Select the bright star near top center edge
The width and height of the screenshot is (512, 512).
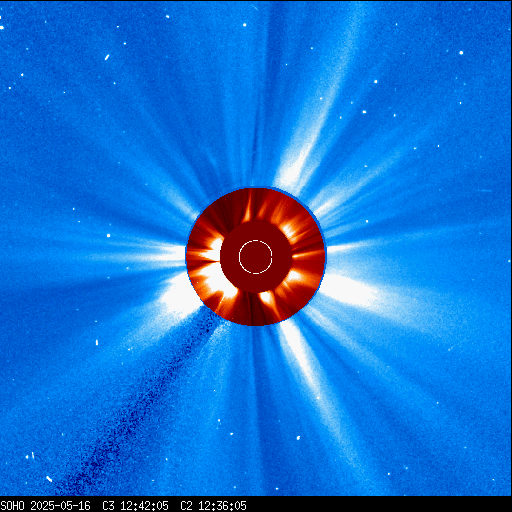245,25
